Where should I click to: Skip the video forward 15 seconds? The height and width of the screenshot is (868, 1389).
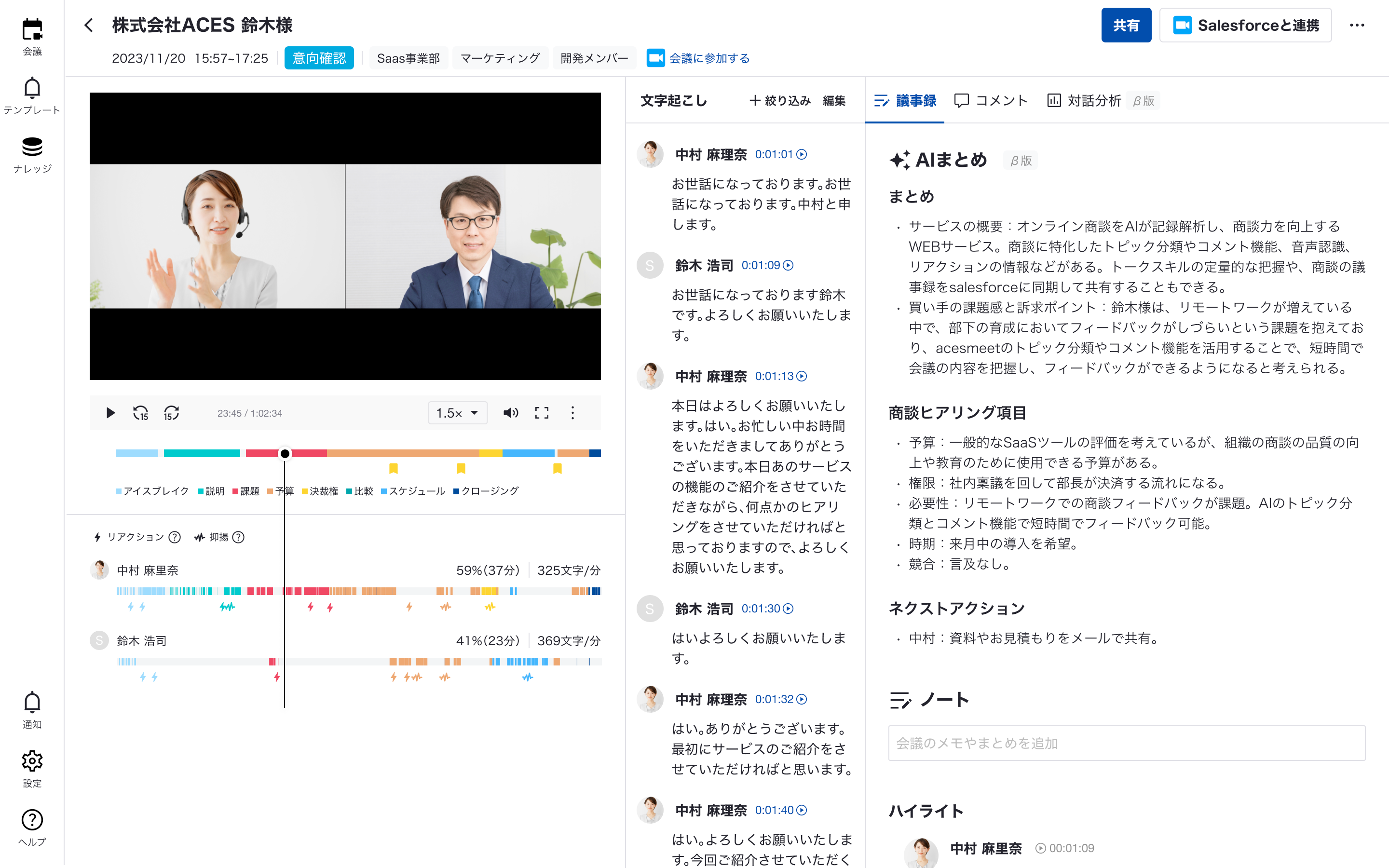(171, 413)
